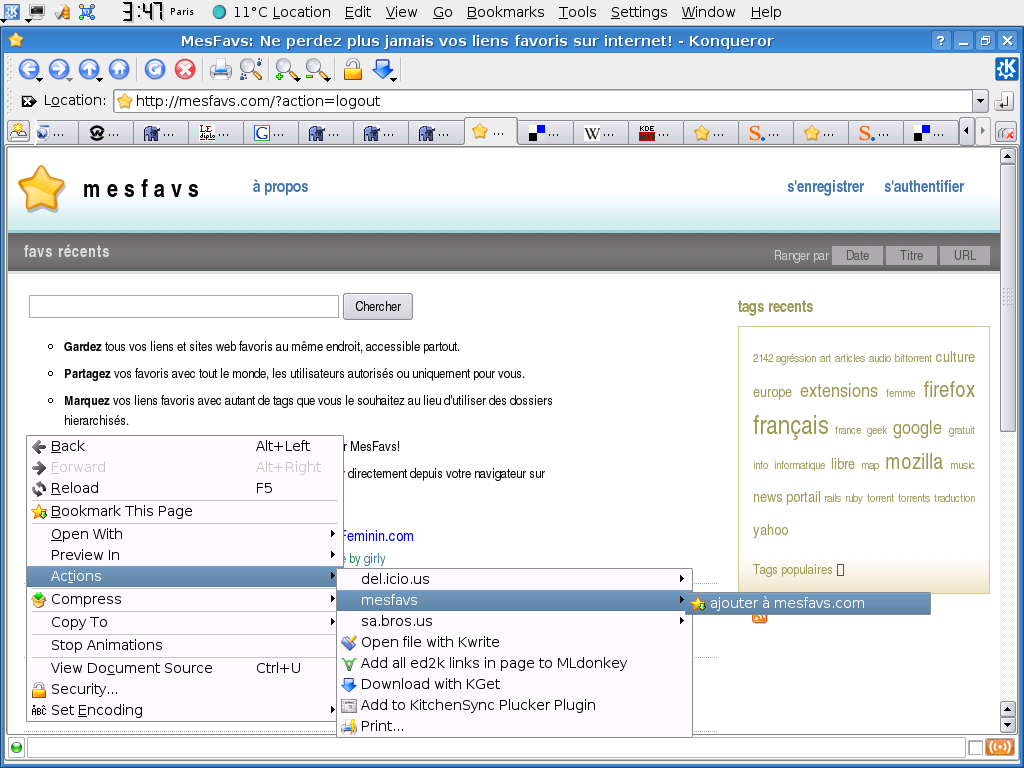The image size is (1024, 768).
Task: Sort favs by URL
Action: click(x=965, y=255)
